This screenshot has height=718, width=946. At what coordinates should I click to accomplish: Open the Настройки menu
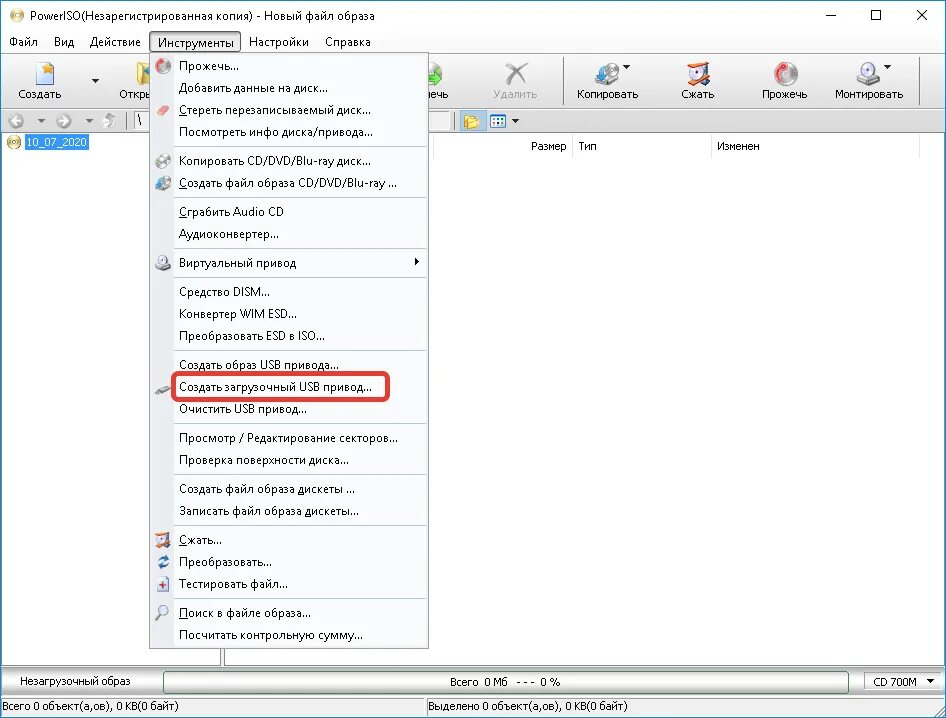pos(279,42)
